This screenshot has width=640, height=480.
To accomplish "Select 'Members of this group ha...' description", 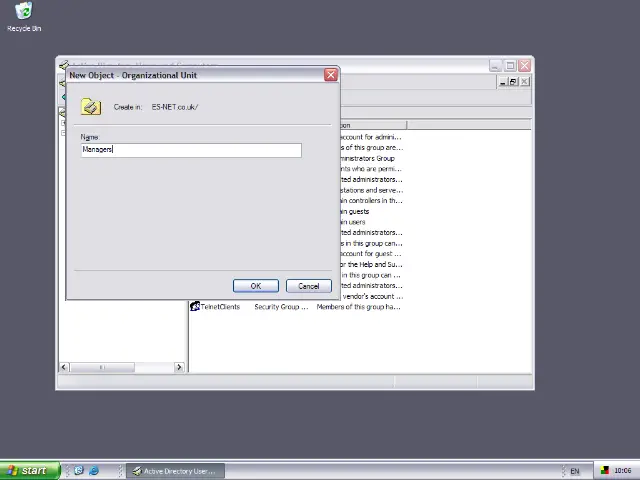I will (358, 307).
